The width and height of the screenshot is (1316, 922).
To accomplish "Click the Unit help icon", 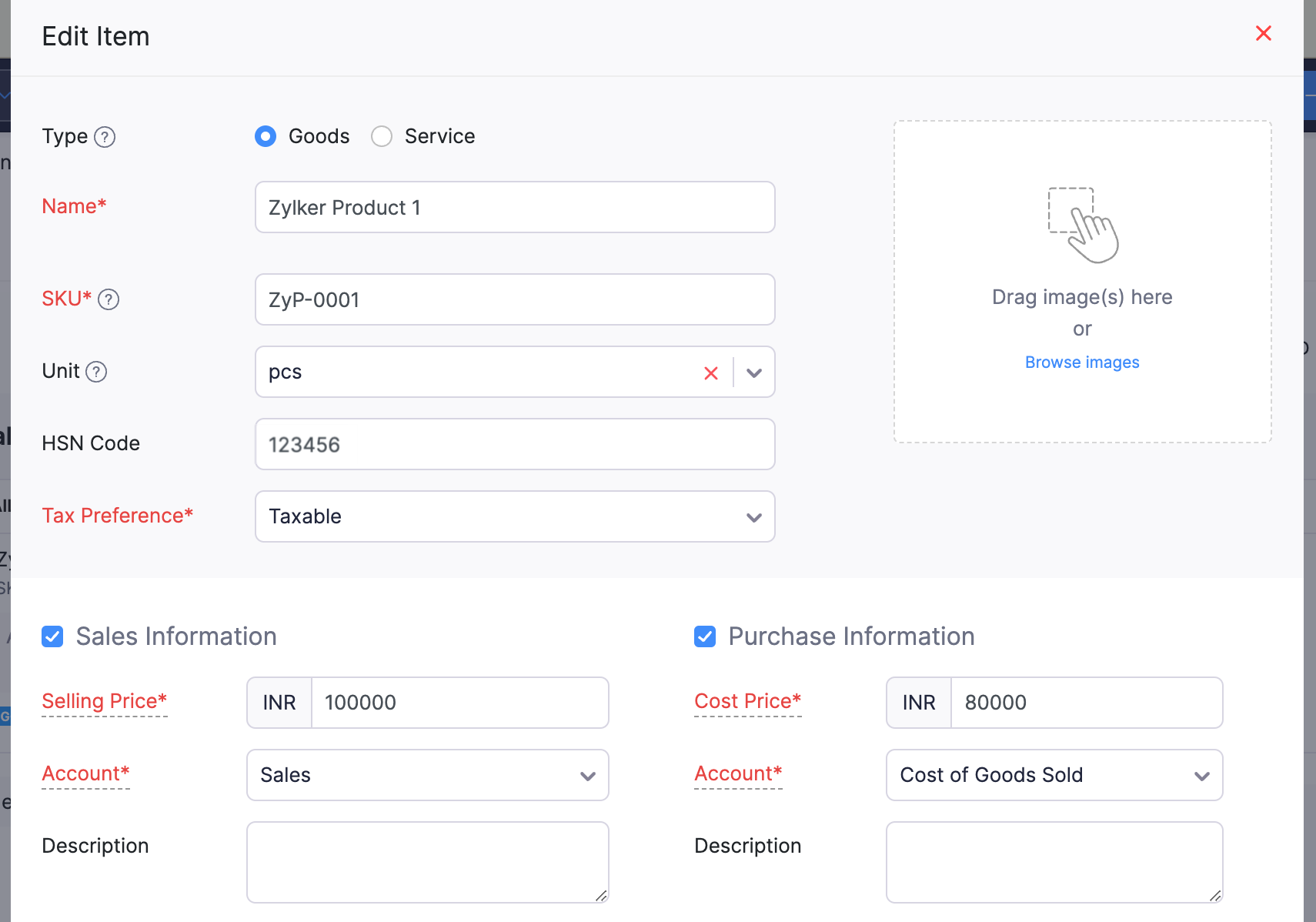I will [97, 372].
